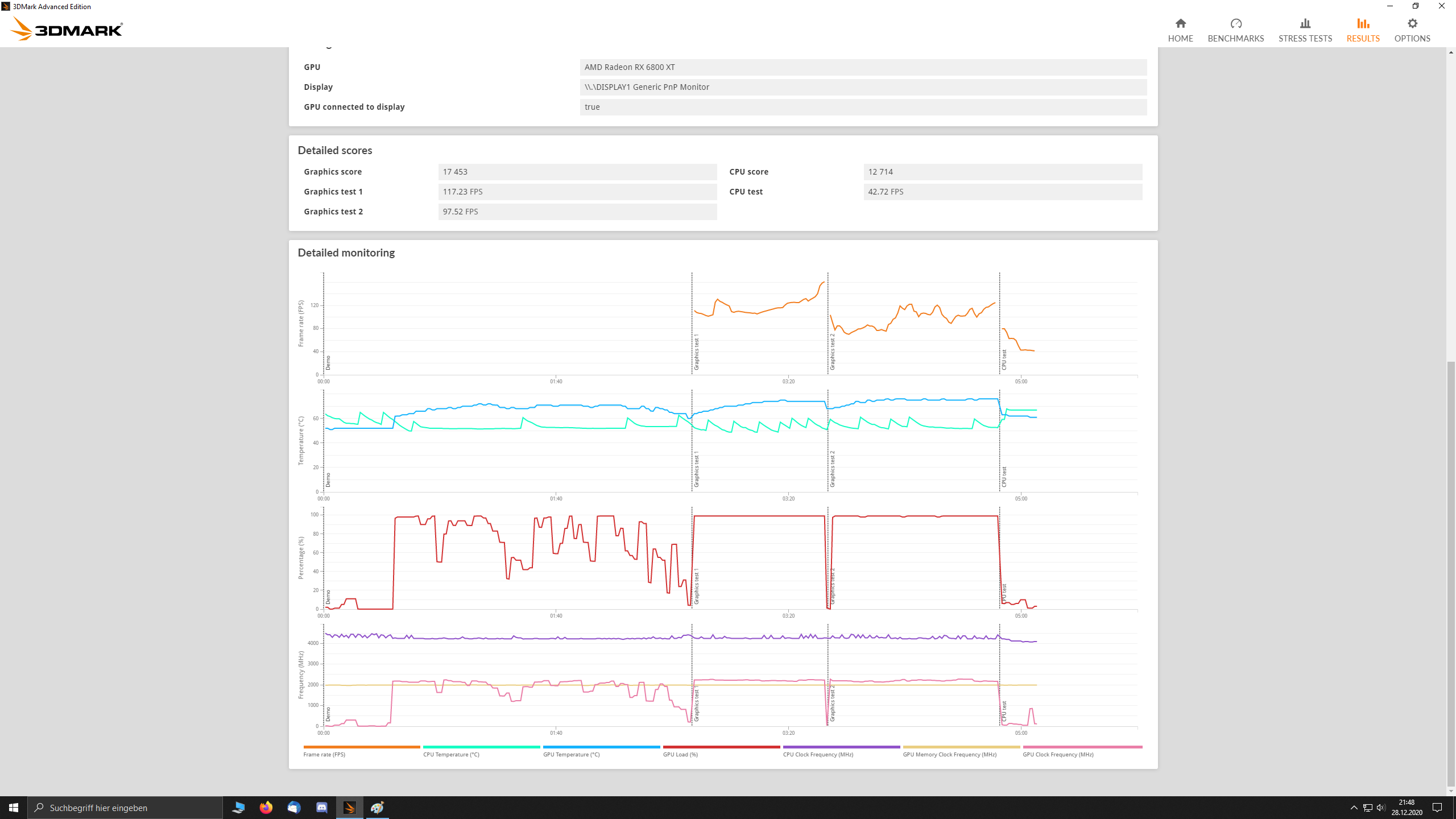Viewport: 1456px width, 819px height.
Task: Click the Windows Start button
Action: [14, 808]
